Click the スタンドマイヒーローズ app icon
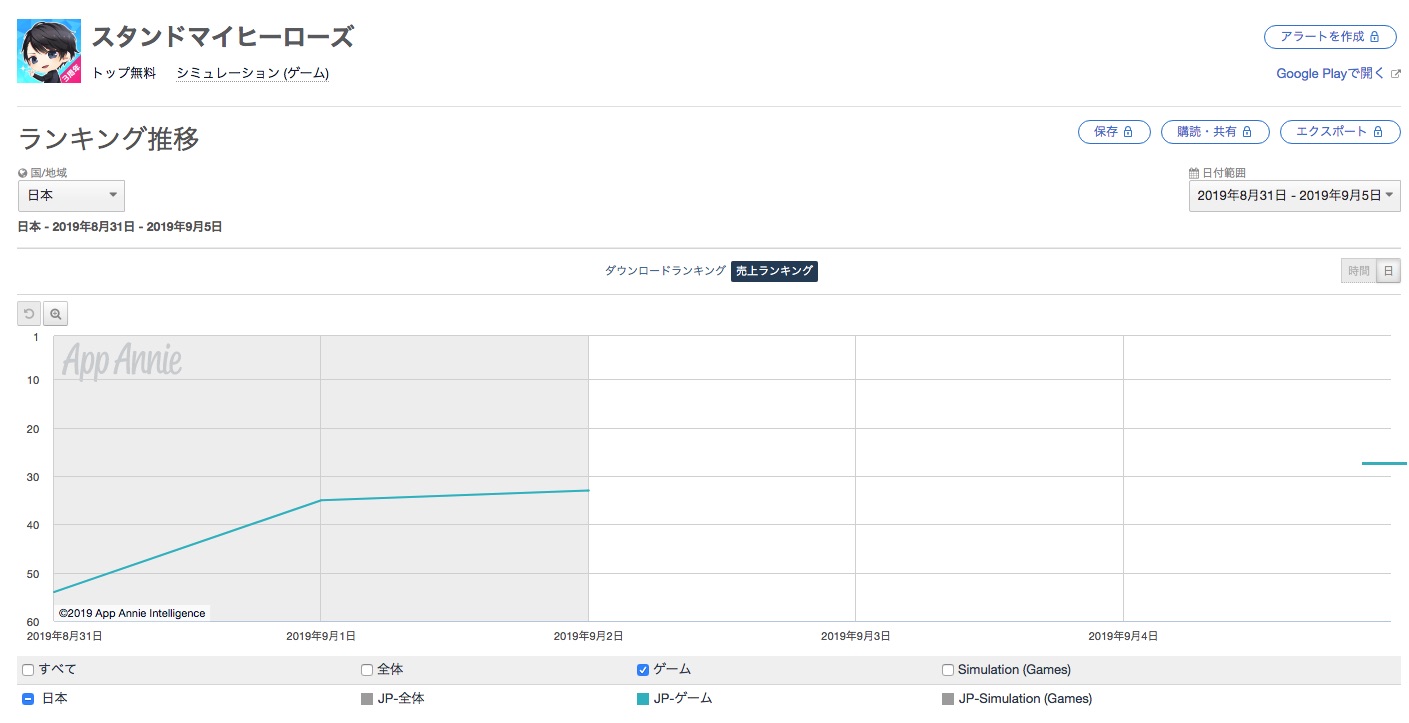Image resolution: width=1409 pixels, height=723 pixels. click(x=49, y=51)
